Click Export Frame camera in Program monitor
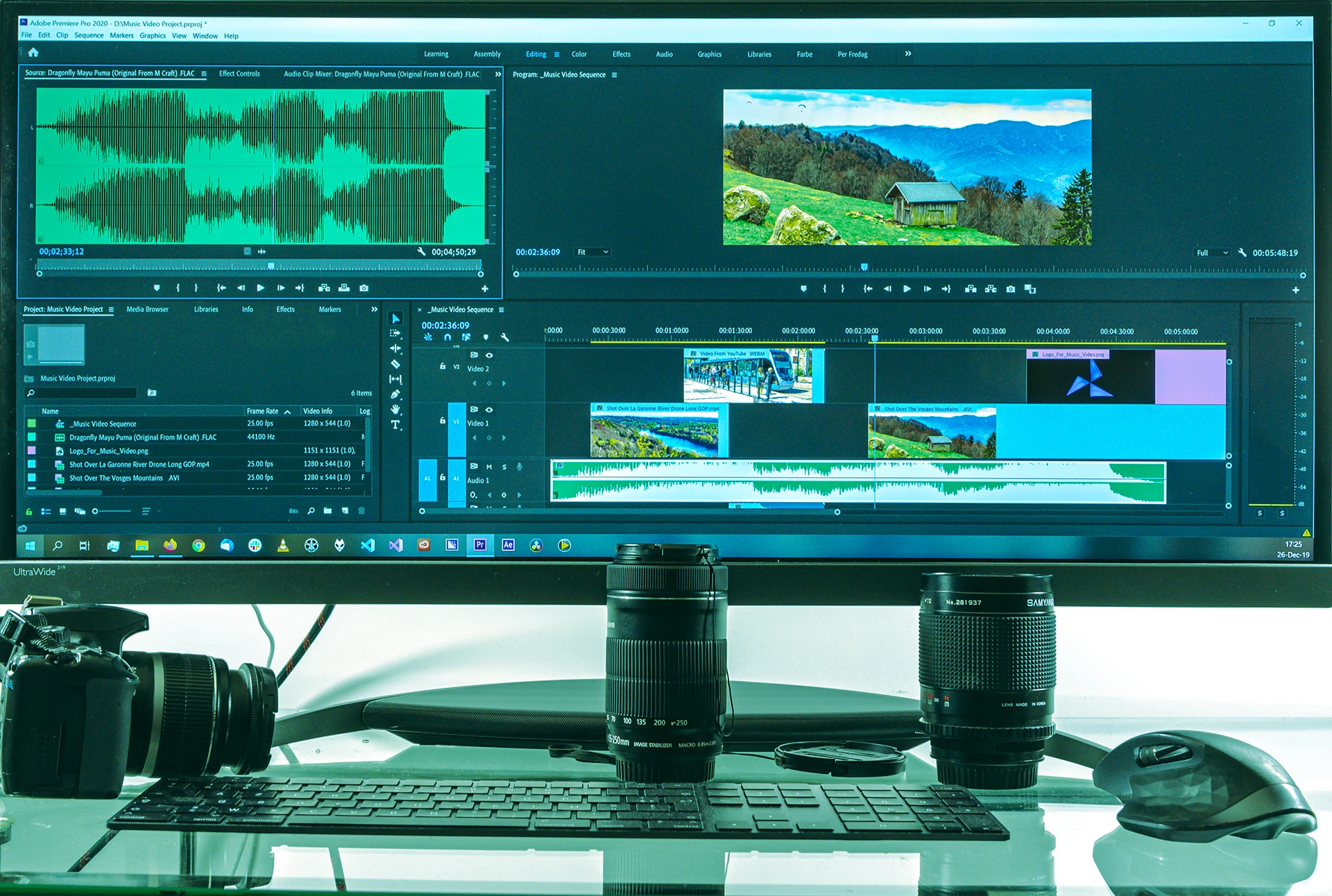The width and height of the screenshot is (1332, 896). 1011,289
